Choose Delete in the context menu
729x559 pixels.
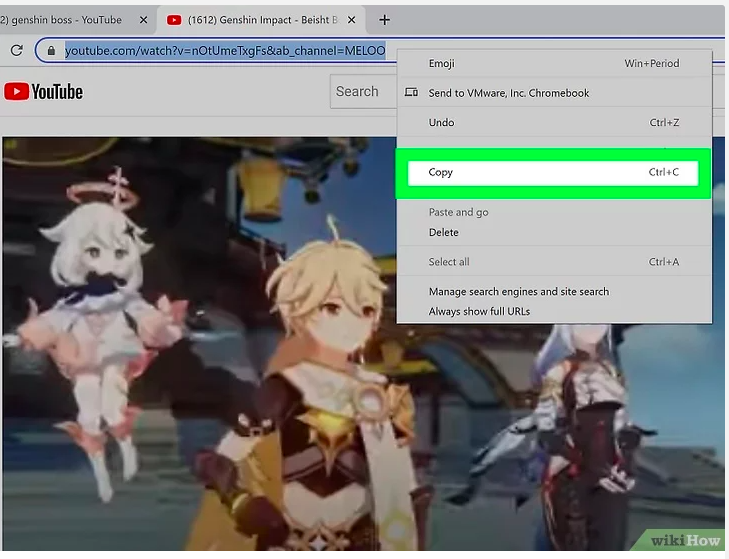(x=554, y=232)
